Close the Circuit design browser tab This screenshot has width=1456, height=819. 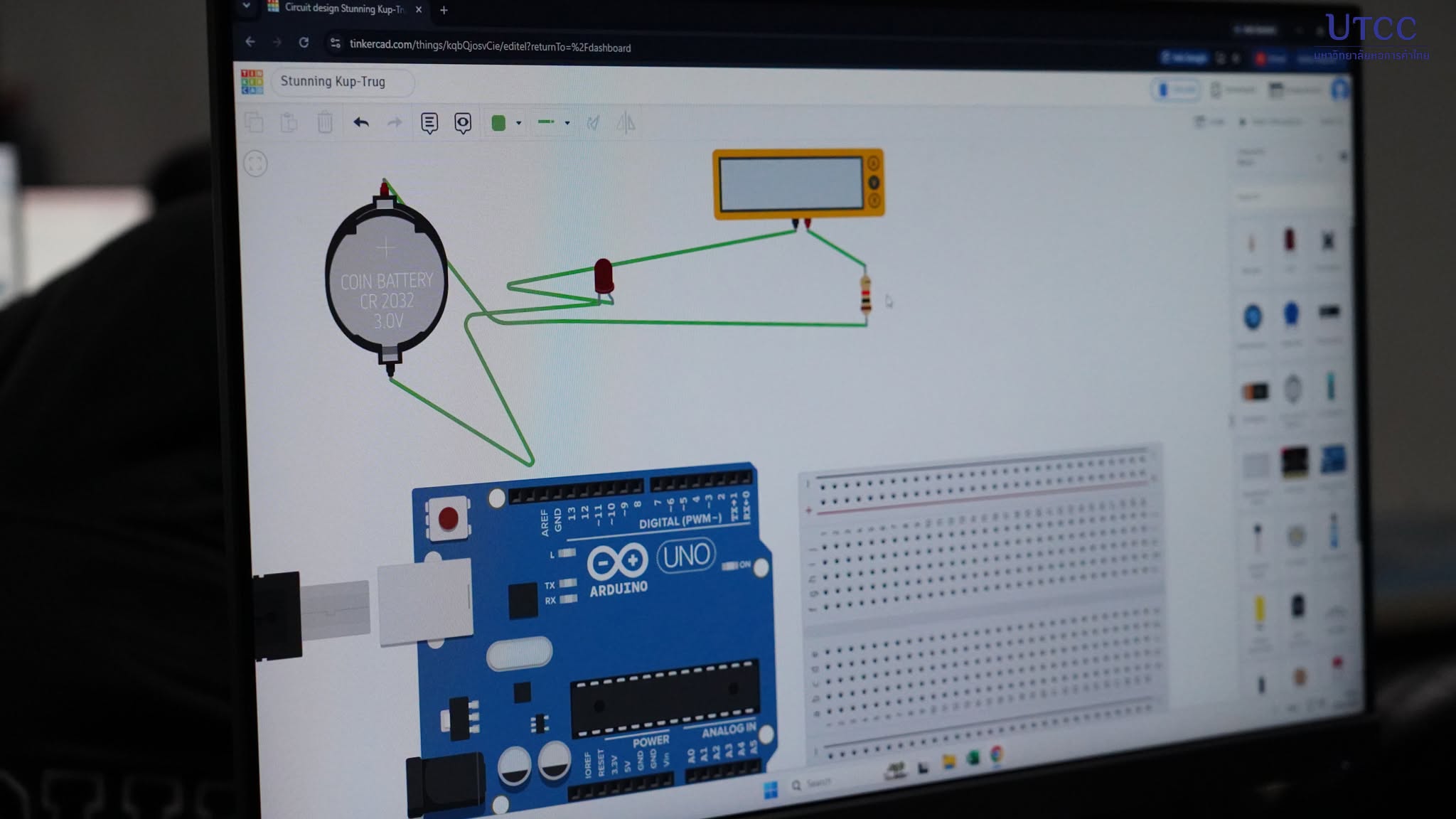point(419,9)
